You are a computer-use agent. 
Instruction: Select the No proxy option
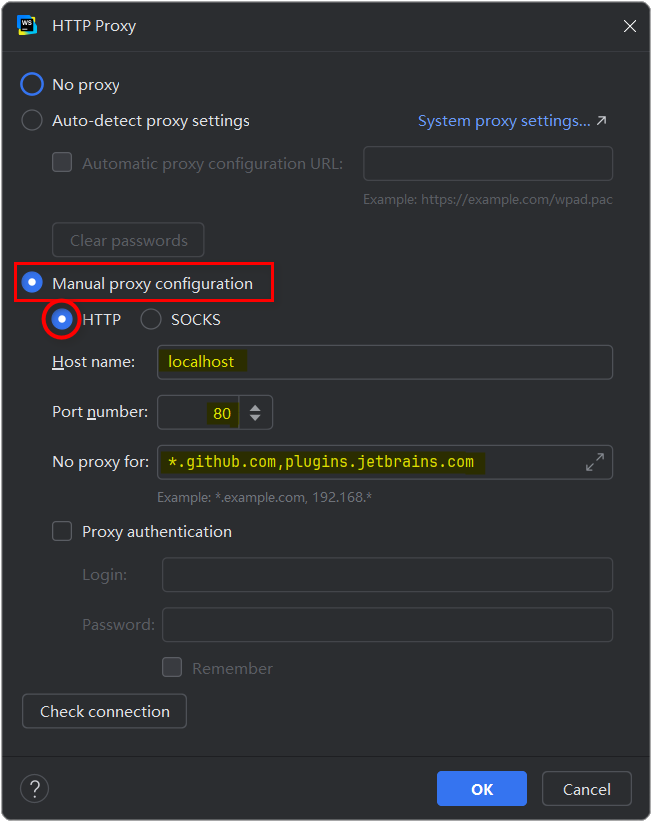(x=32, y=85)
